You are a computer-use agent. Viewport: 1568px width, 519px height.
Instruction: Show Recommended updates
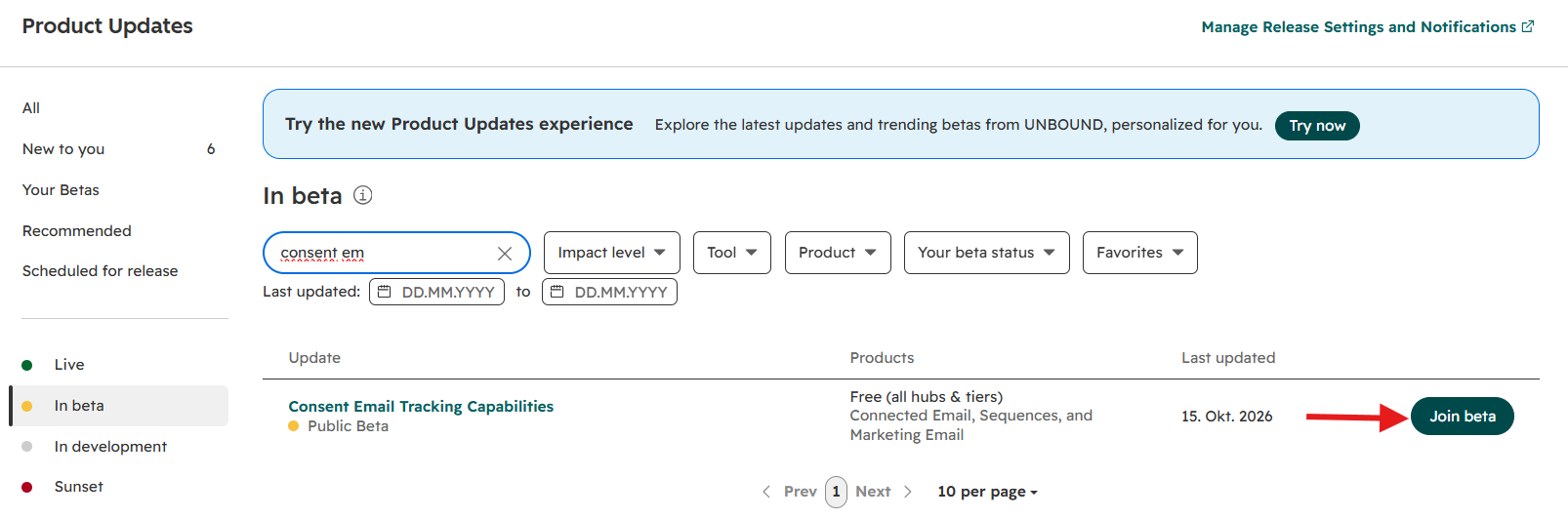point(77,231)
